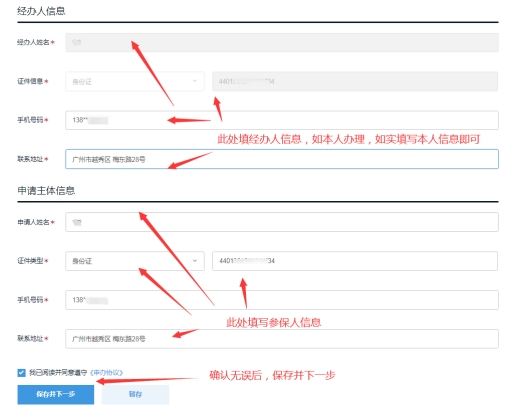Click the 申请人姓名 input field

(x=282, y=222)
